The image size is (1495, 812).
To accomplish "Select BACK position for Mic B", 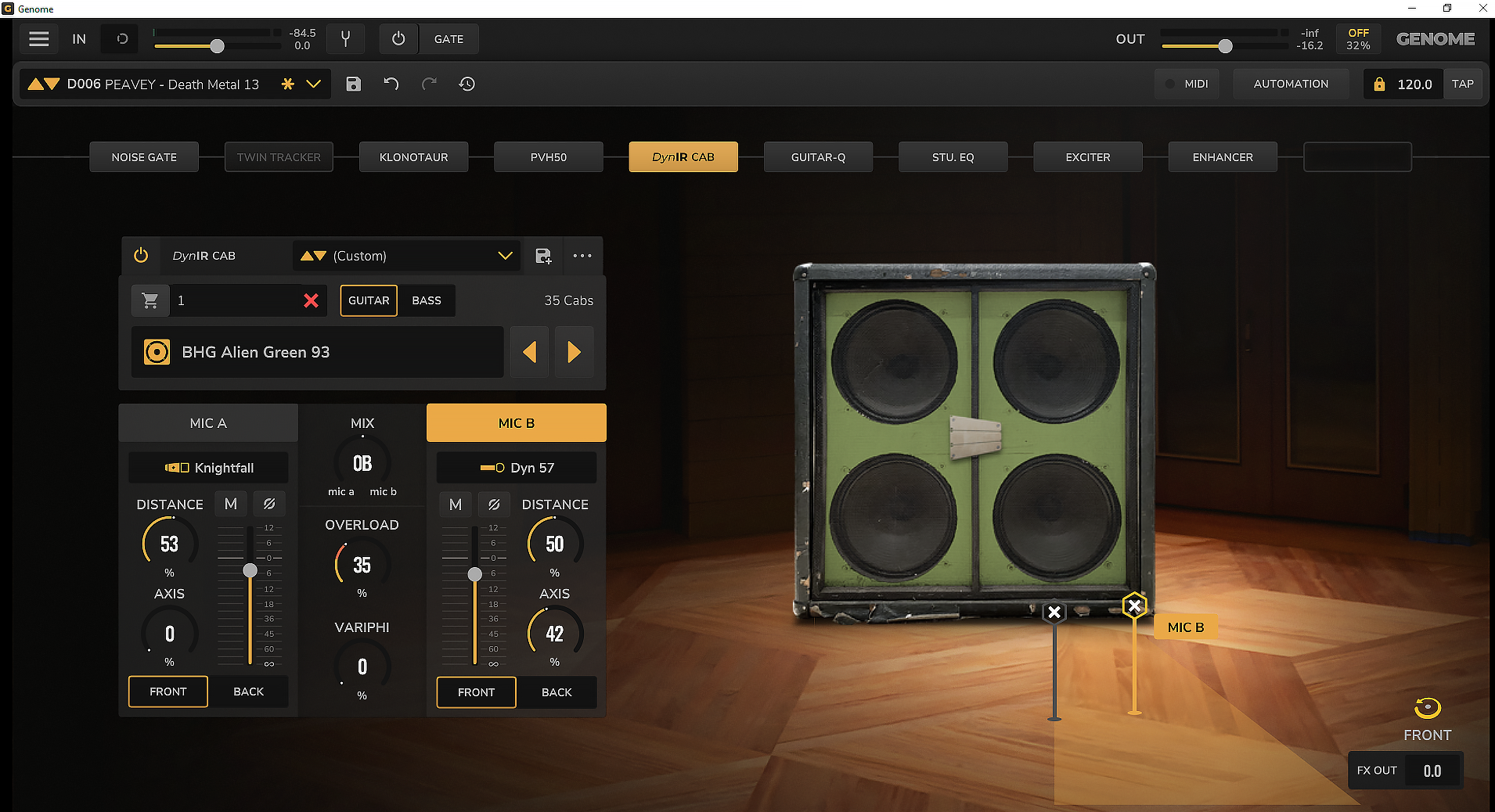I will pos(557,692).
